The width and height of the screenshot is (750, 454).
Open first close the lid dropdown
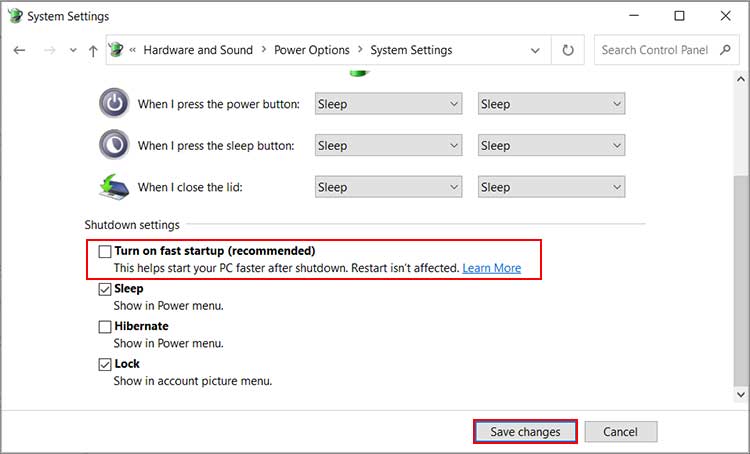(388, 187)
